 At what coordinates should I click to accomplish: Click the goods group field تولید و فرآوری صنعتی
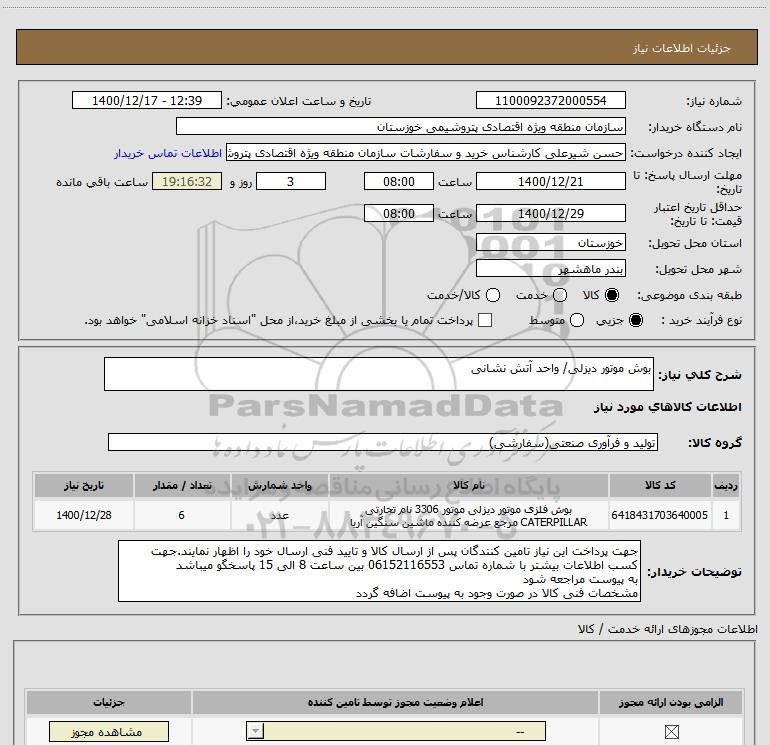click(383, 442)
